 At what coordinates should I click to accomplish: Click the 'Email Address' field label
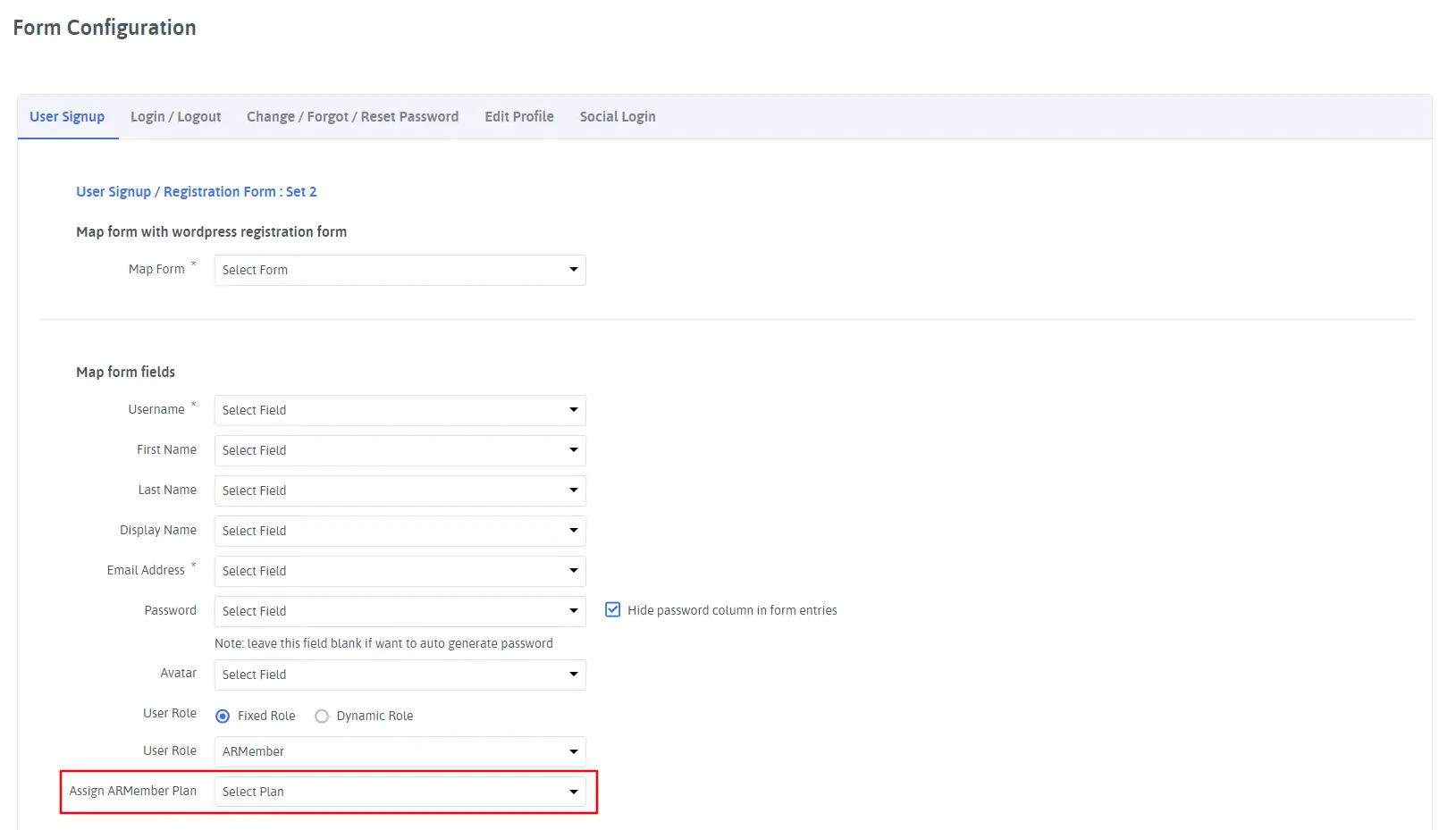click(146, 570)
